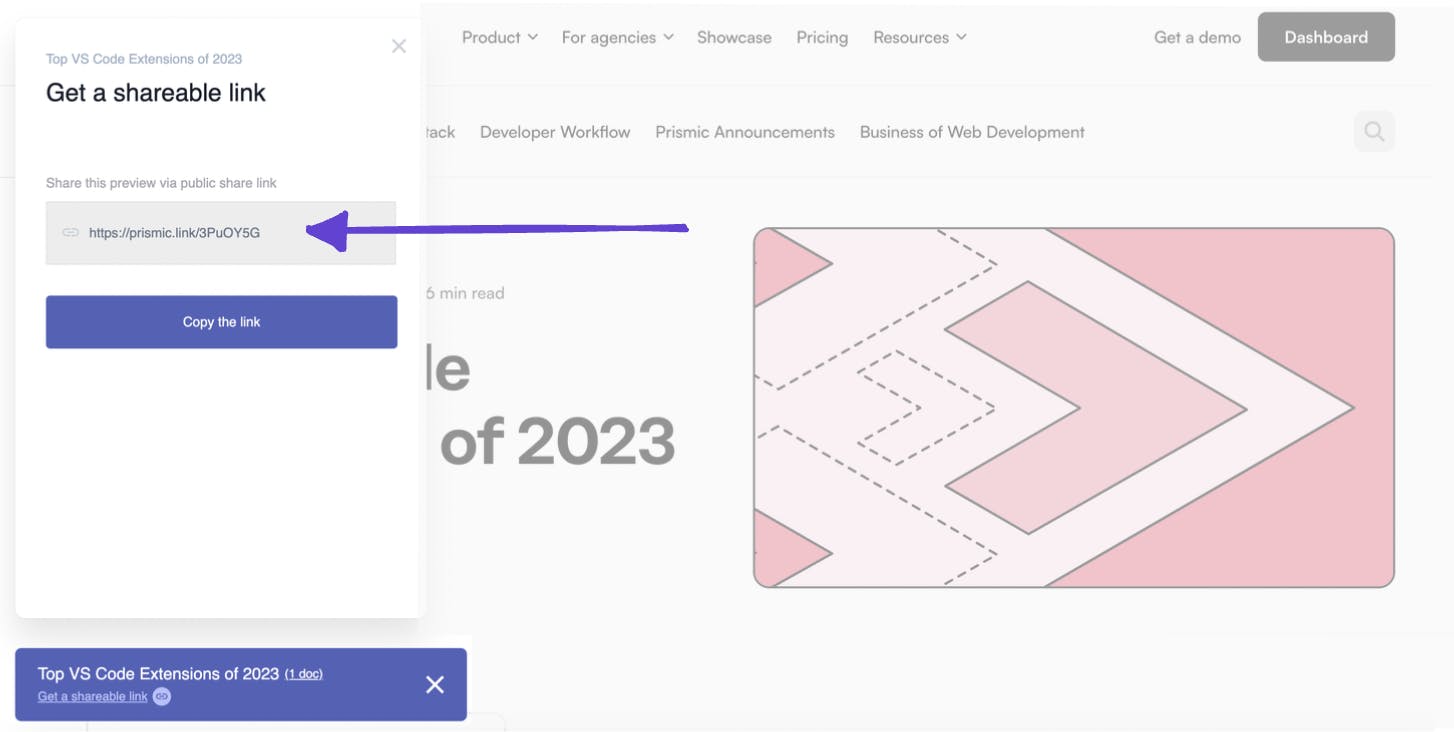
Task: Click the preview bar title Top VS Code Extensions of 2023
Action: pyautogui.click(x=158, y=674)
